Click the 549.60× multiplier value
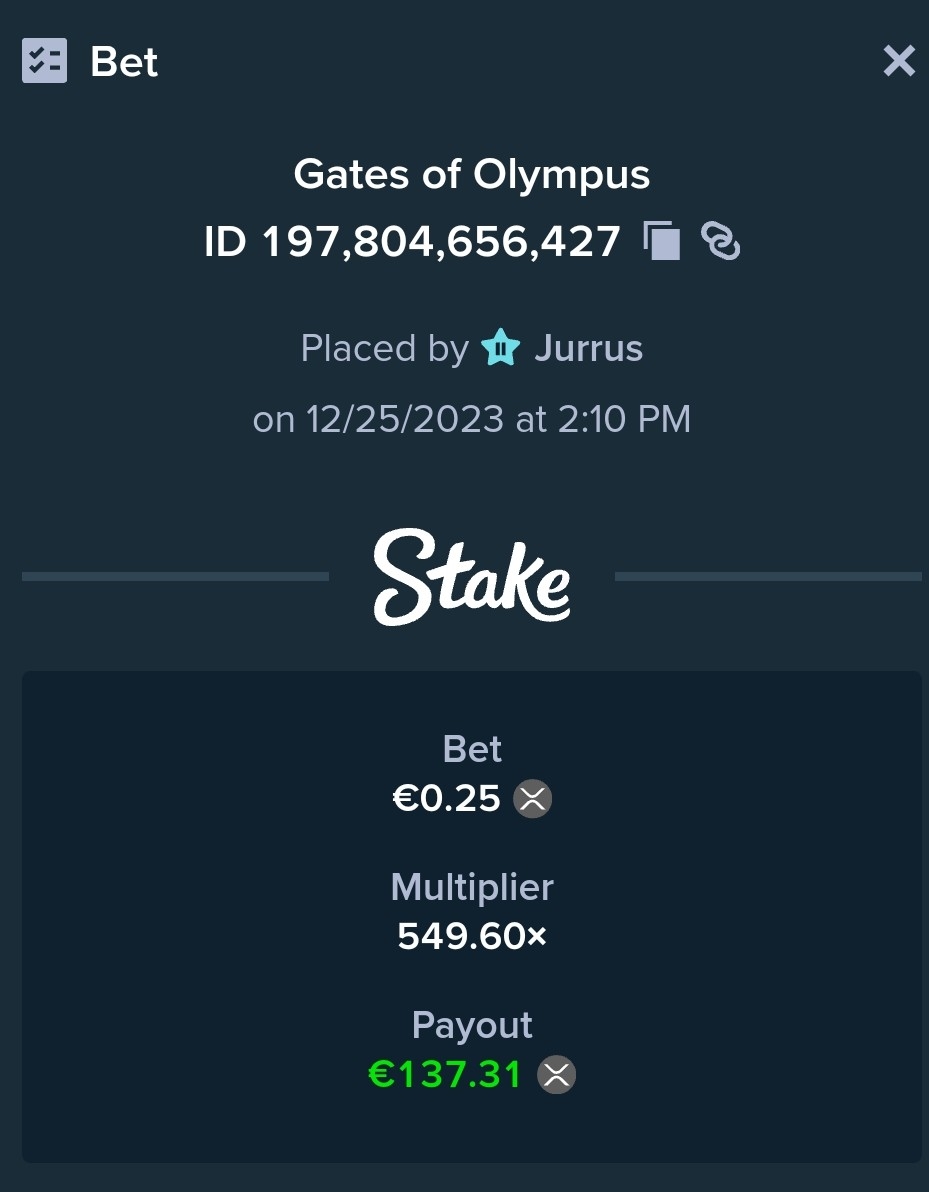929x1192 pixels. (x=471, y=937)
